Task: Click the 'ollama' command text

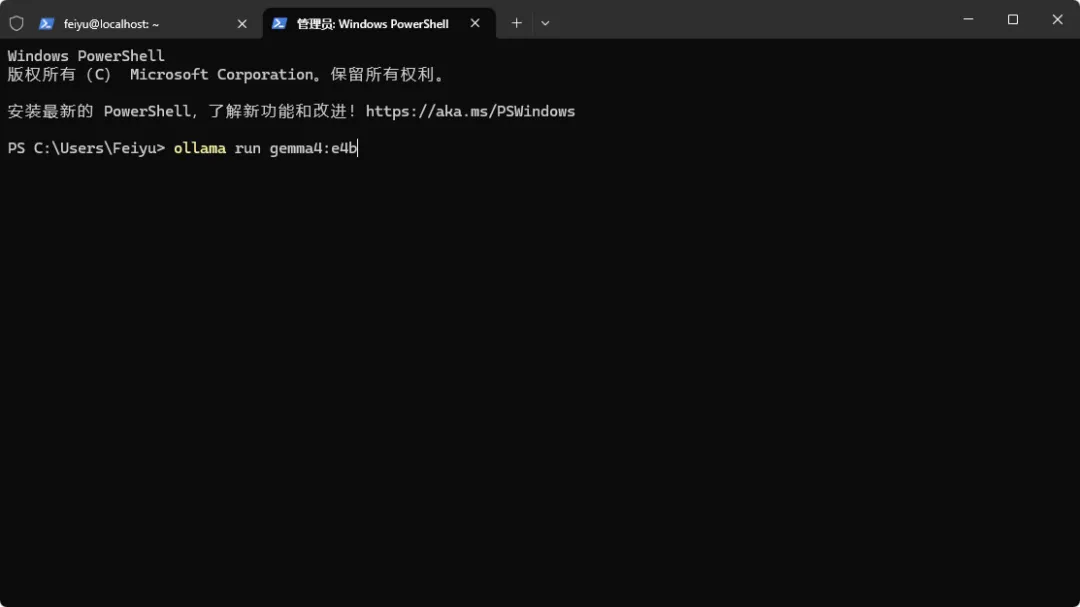Action: pos(200,148)
